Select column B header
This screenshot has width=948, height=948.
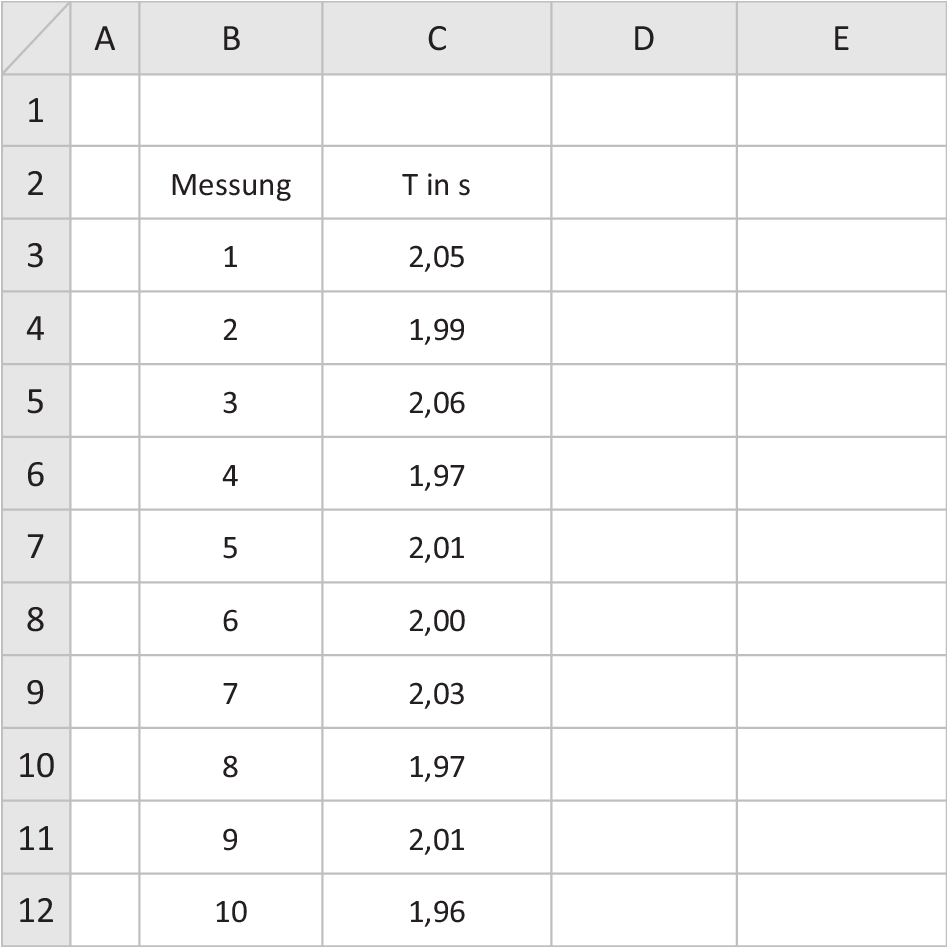tap(231, 38)
